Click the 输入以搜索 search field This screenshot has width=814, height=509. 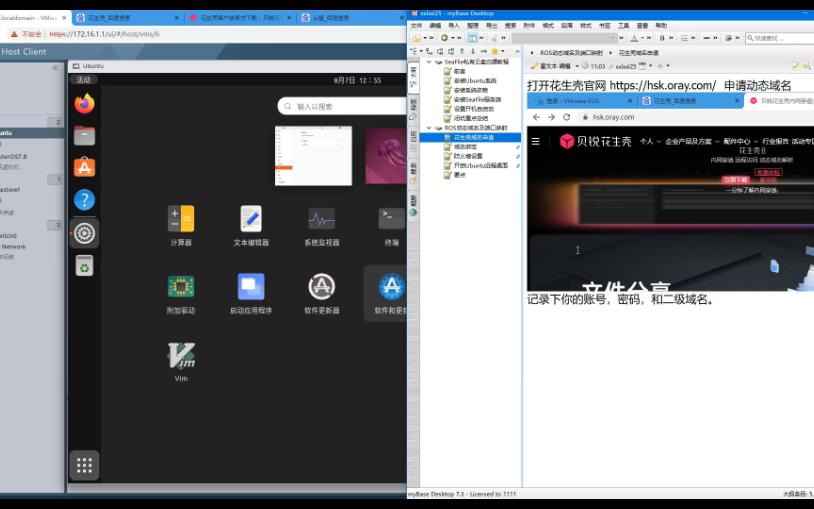point(343,106)
